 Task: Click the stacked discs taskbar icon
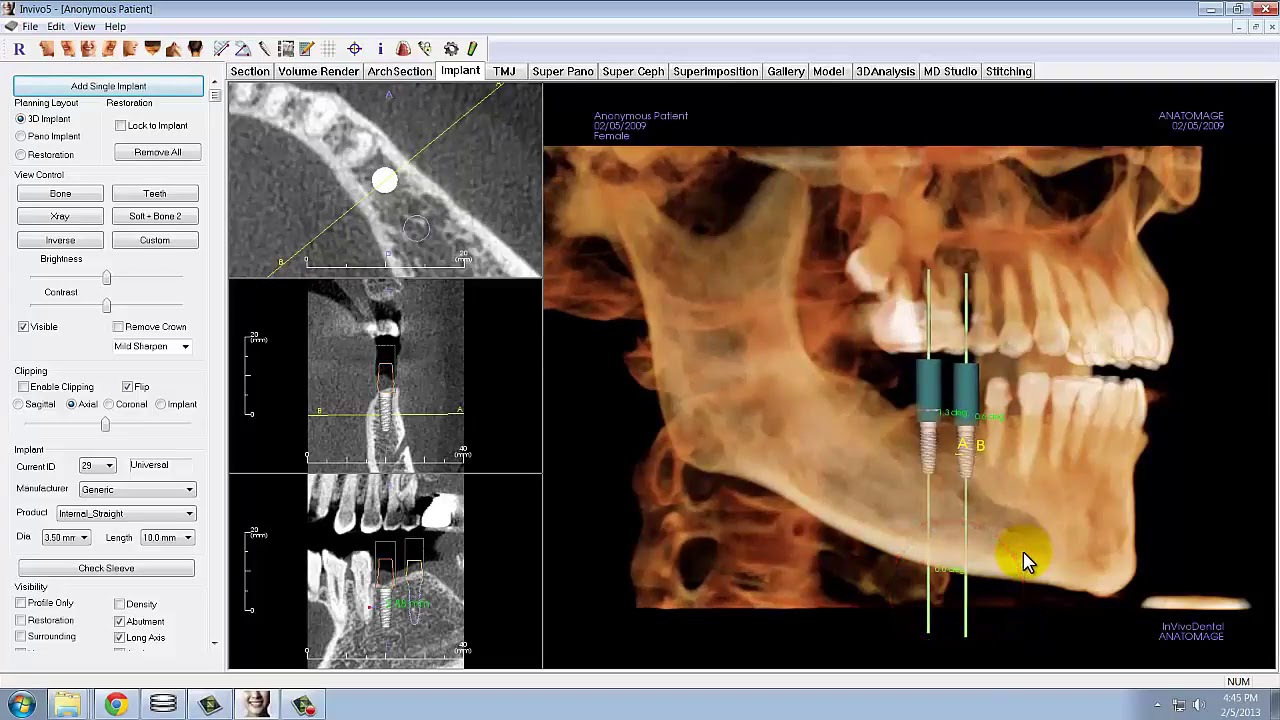tap(163, 705)
